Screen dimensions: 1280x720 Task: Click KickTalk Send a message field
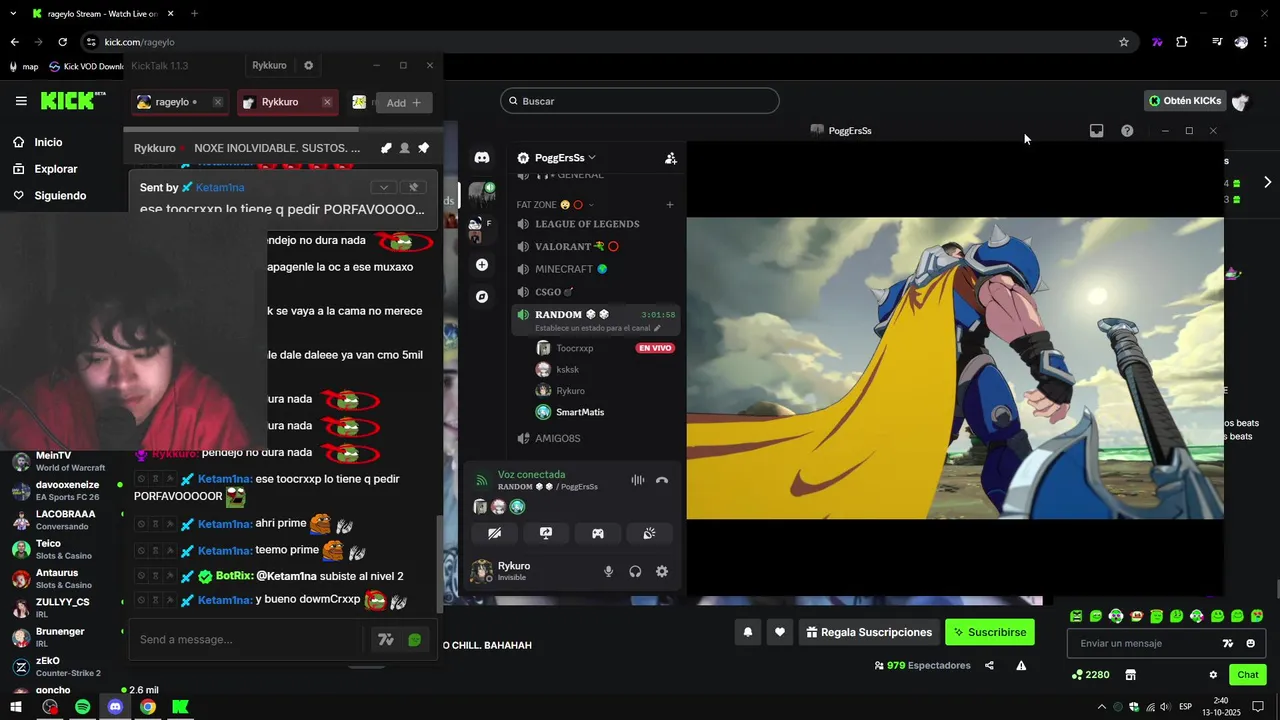tap(246, 639)
